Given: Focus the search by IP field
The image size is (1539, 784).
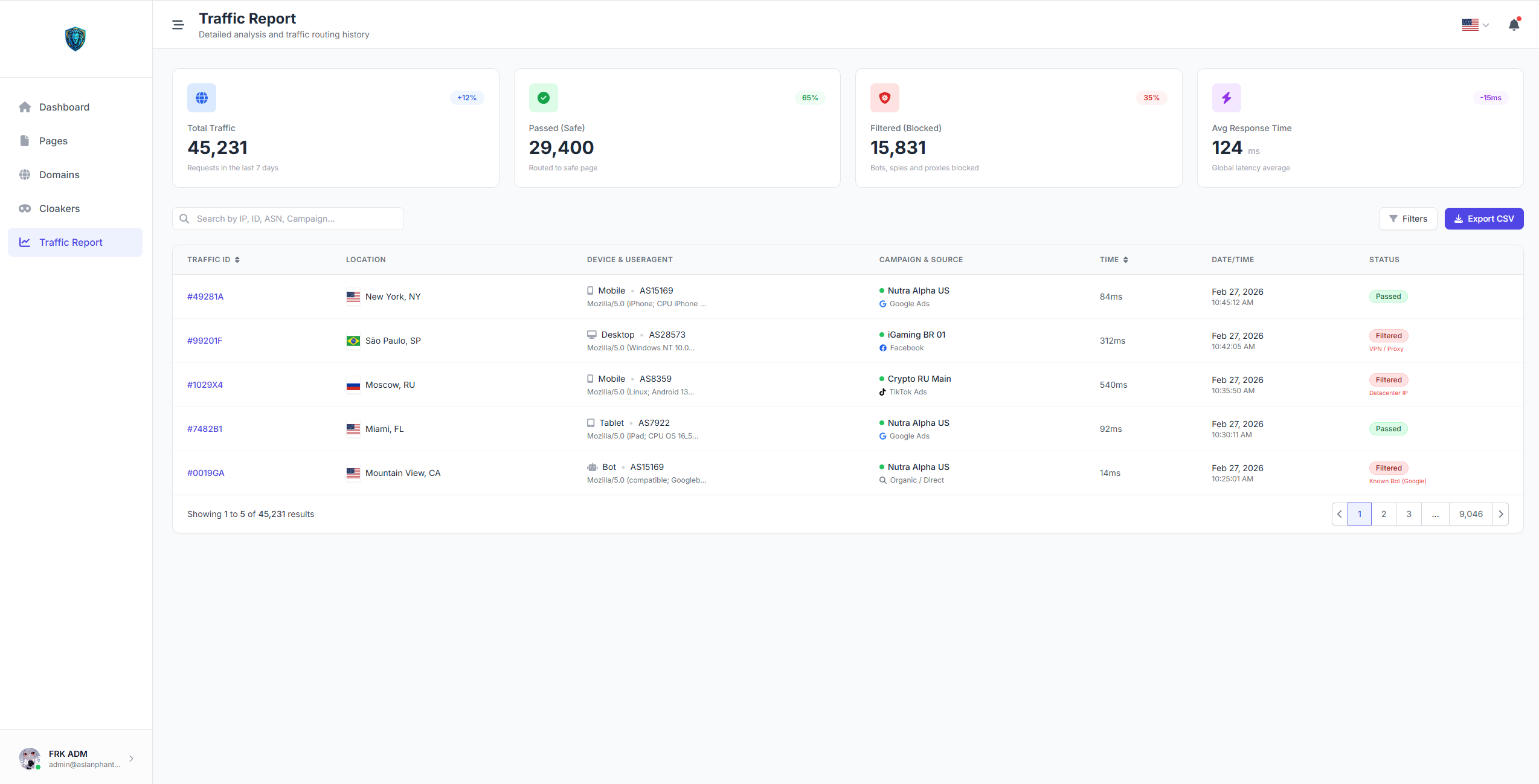Looking at the screenshot, I should 296,219.
